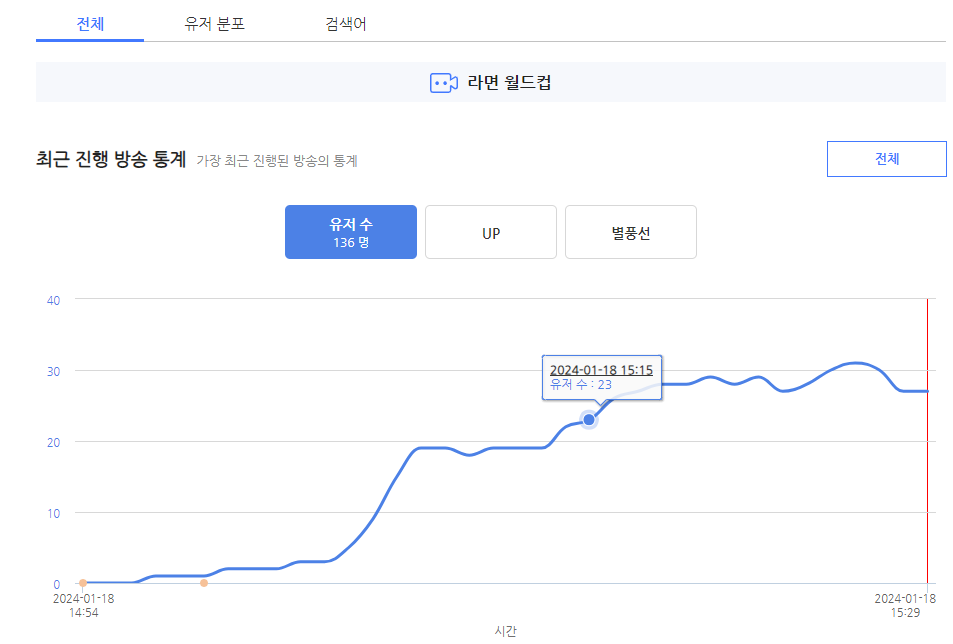
Task: Click the 가장 최근 진행된 방송의 통계 subtitle
Action: pos(277,161)
